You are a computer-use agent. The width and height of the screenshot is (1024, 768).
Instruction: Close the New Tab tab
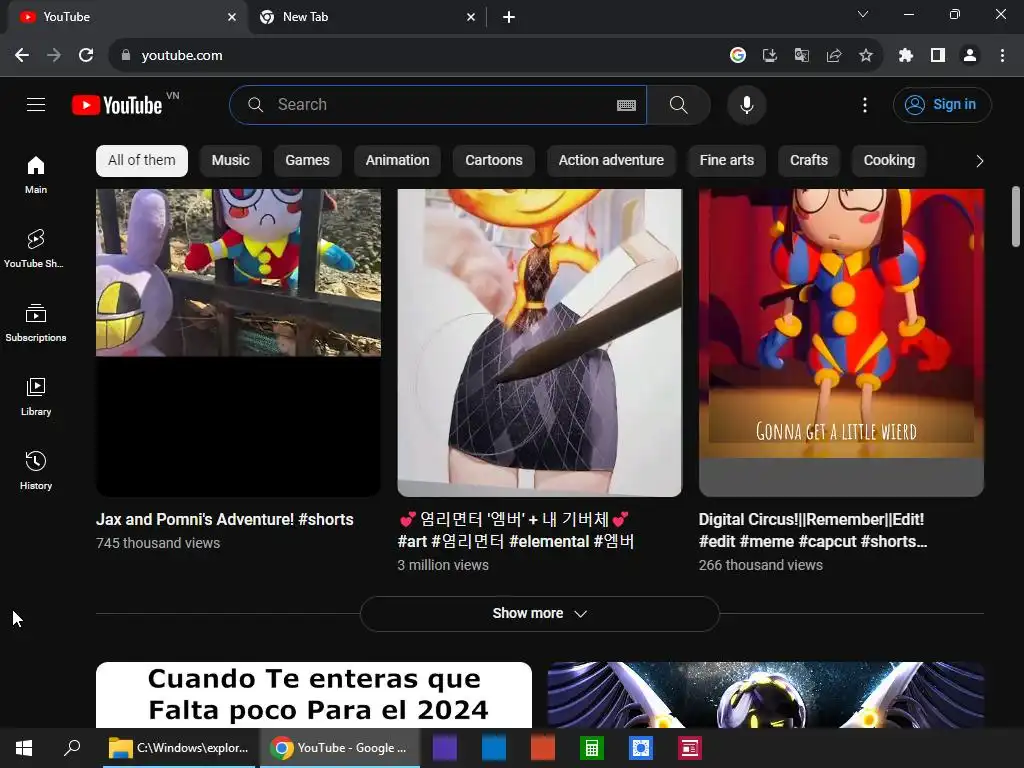pos(471,17)
